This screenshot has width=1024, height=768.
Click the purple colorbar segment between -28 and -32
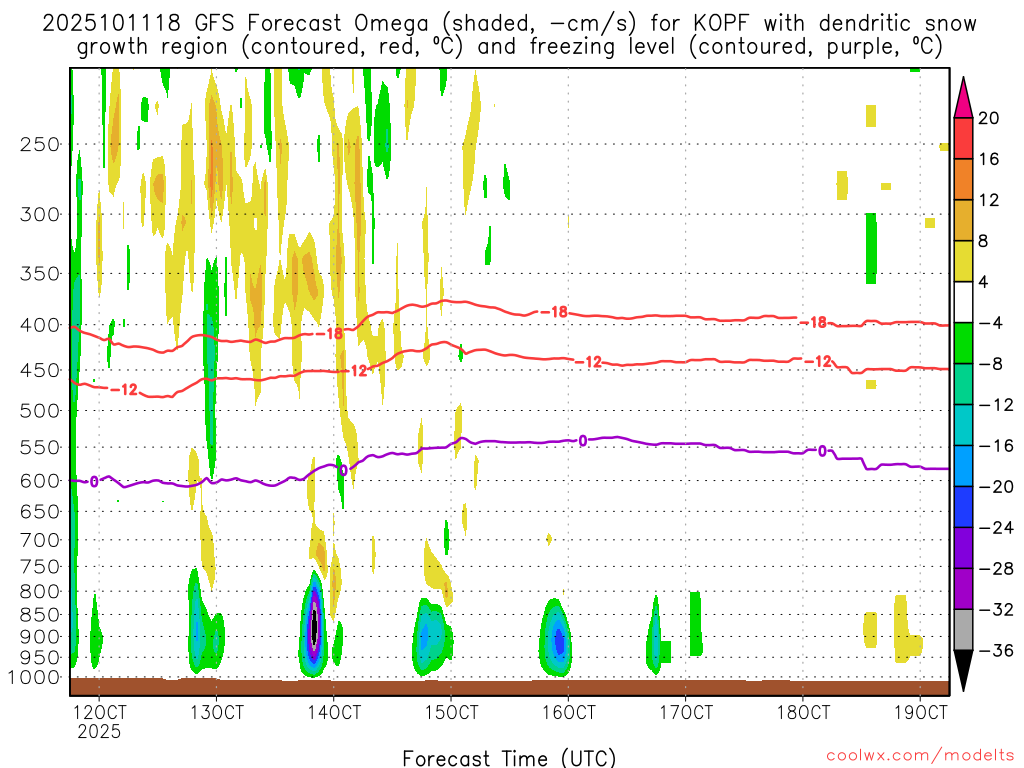pos(963,588)
